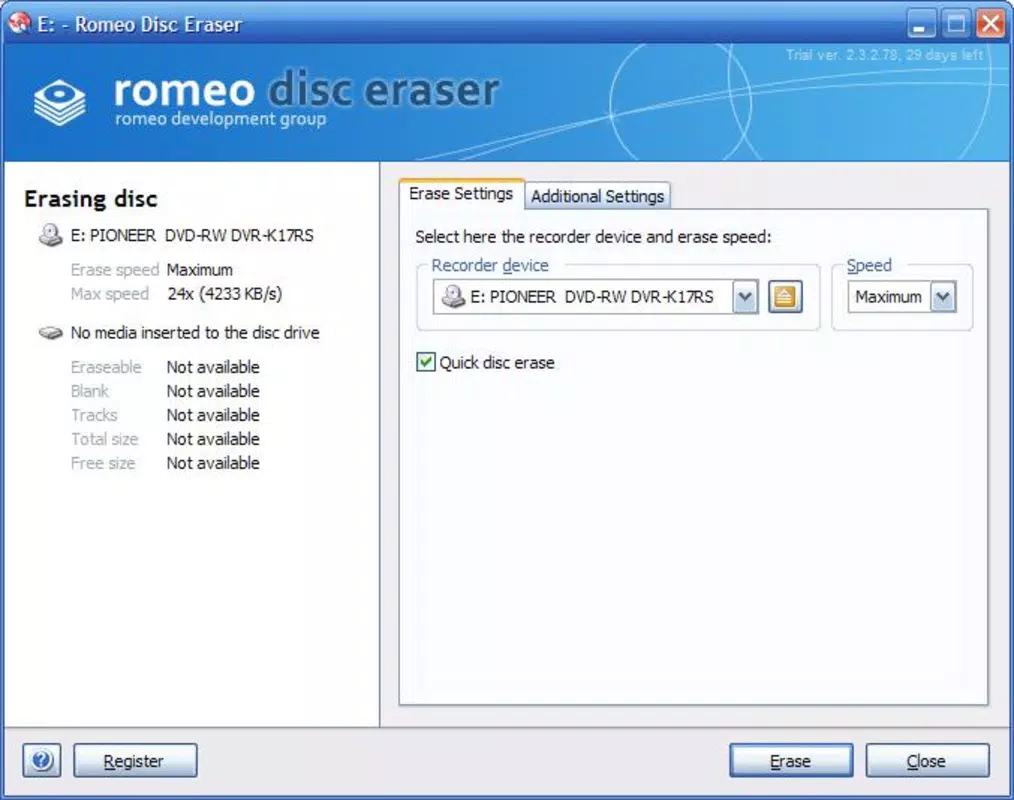
Task: Click the Erase speed Maximum value
Action: (200, 270)
